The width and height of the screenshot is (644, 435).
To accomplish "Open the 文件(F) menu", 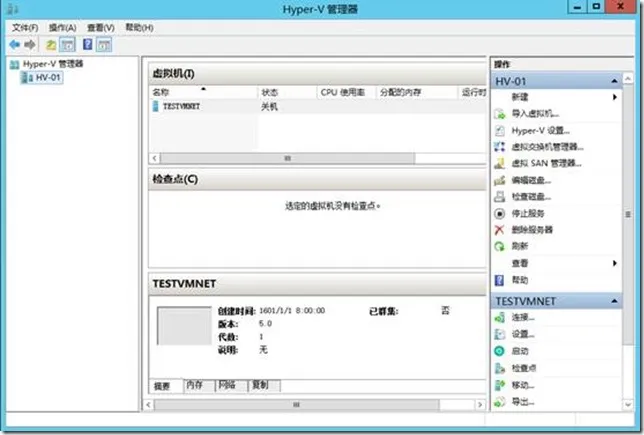I will click(x=25, y=28).
